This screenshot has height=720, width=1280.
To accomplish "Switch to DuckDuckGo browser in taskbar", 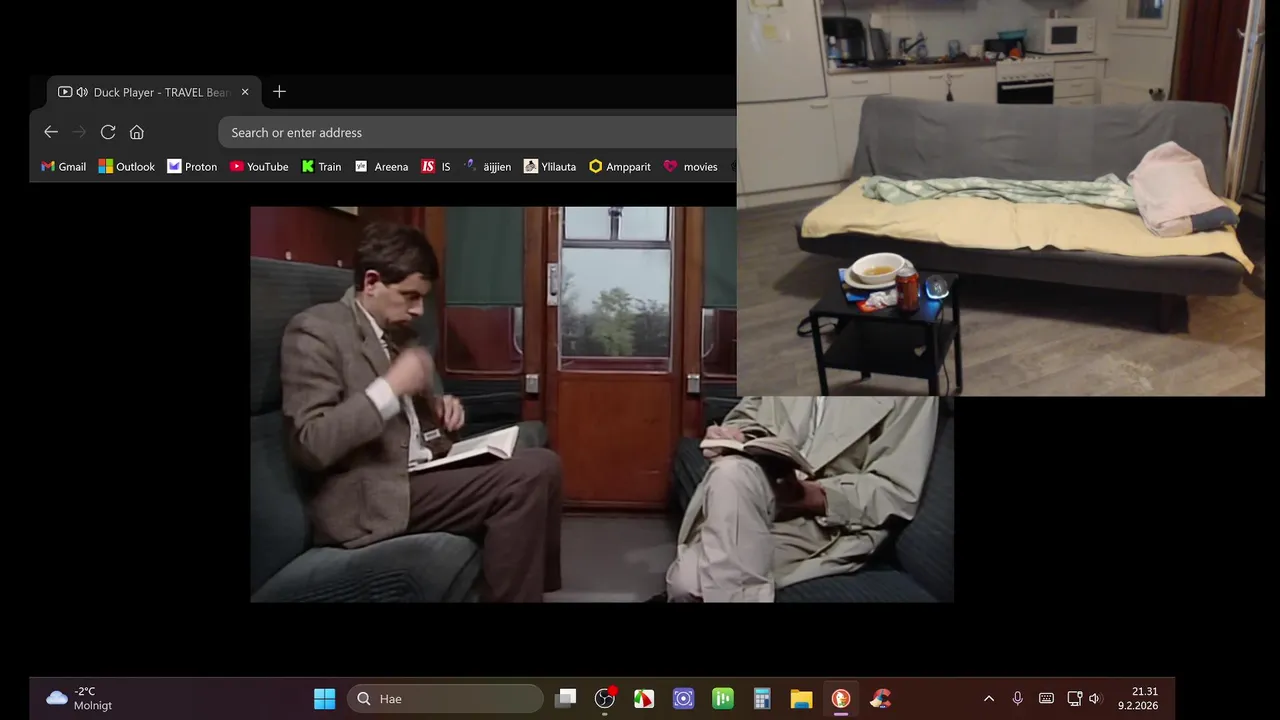I will coord(841,699).
